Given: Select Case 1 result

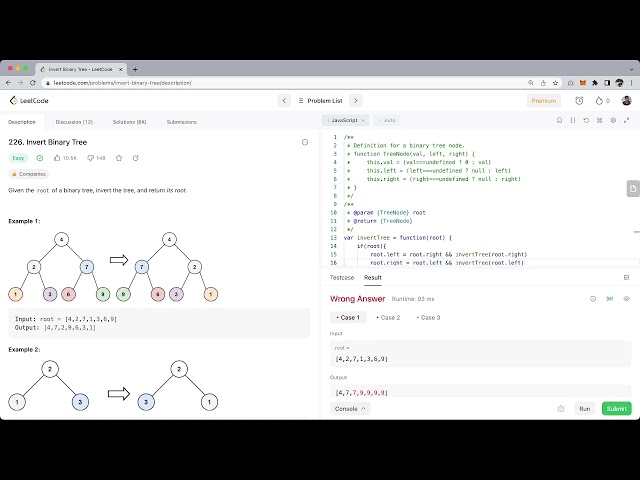Looking at the screenshot, I should tap(348, 318).
